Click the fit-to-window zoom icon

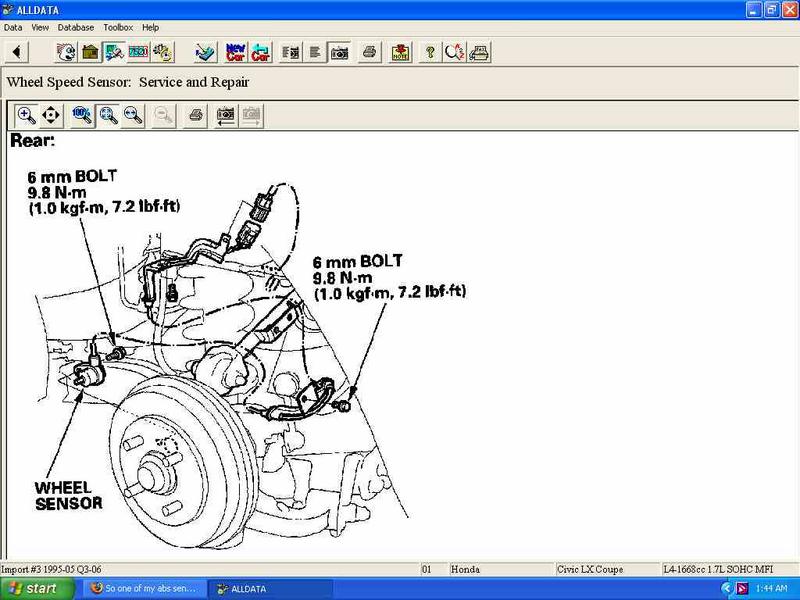point(108,115)
